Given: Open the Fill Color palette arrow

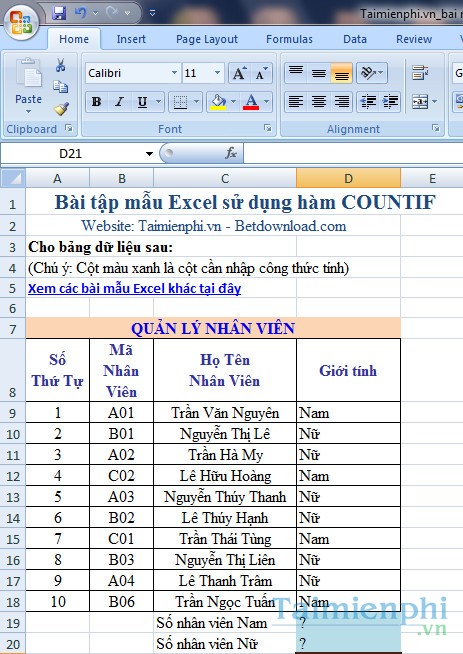Looking at the screenshot, I should 233,101.
